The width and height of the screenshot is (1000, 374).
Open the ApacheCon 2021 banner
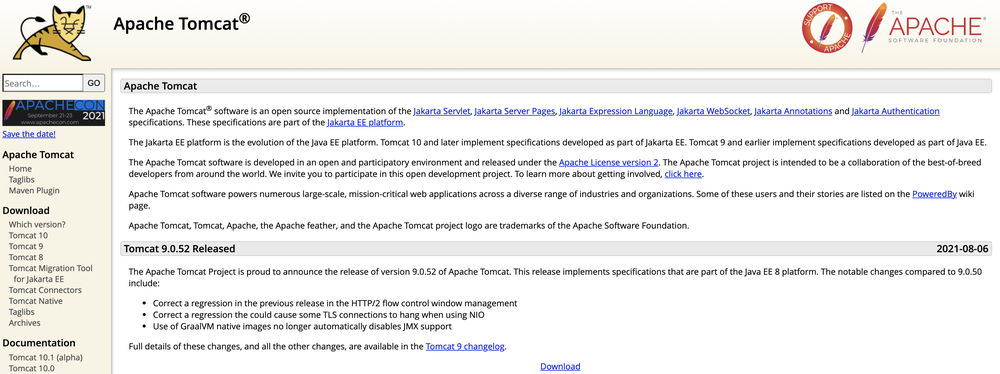coord(54,113)
